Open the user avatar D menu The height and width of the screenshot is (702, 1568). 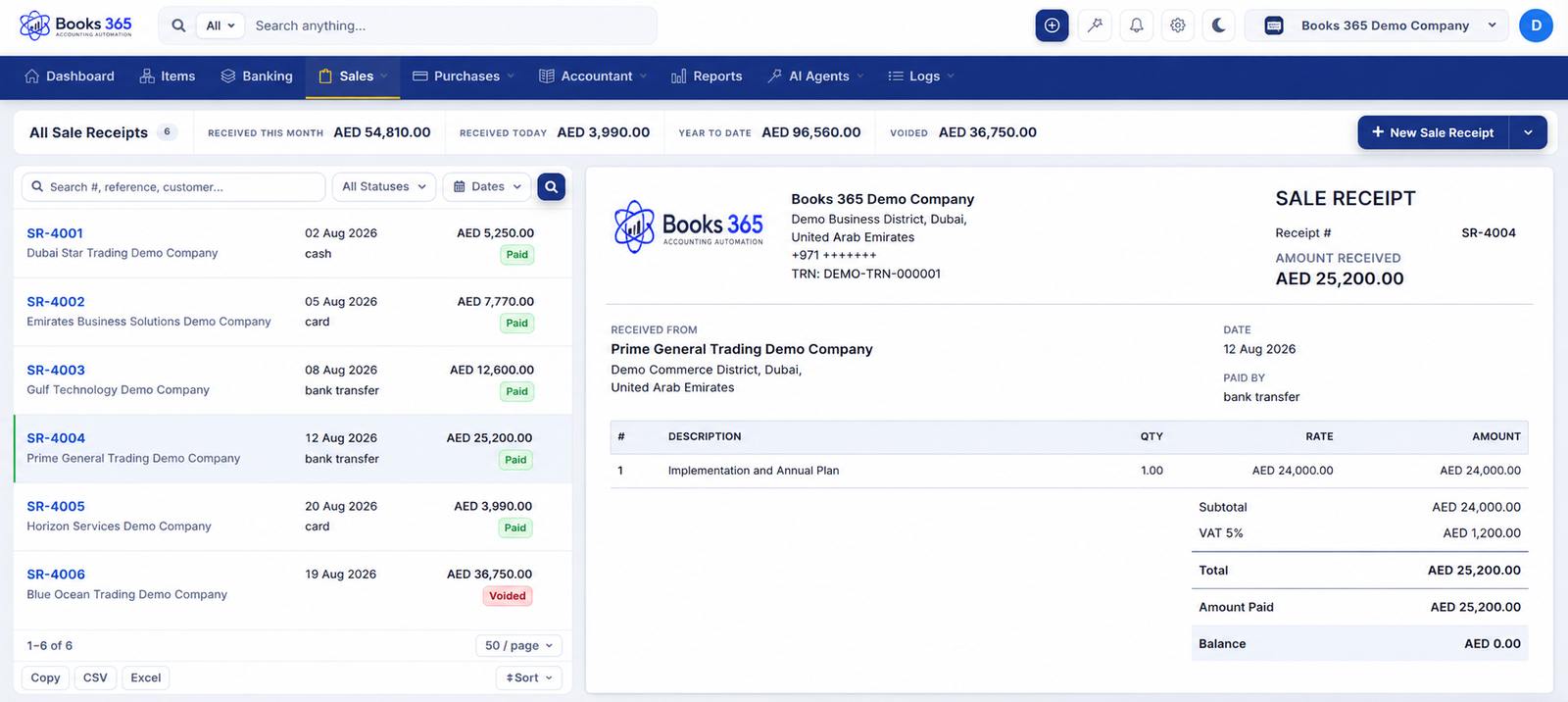(x=1536, y=25)
